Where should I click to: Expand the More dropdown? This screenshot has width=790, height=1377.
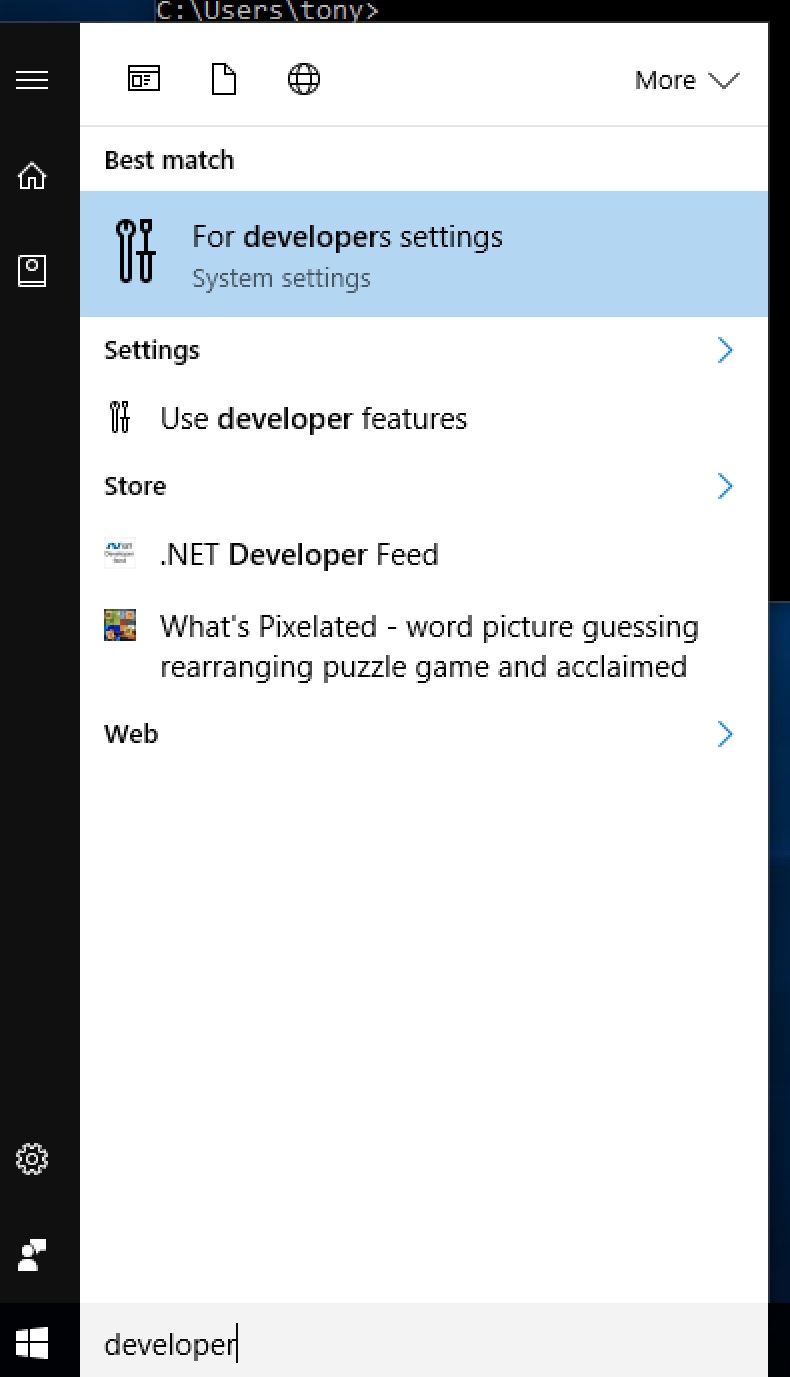tap(687, 80)
